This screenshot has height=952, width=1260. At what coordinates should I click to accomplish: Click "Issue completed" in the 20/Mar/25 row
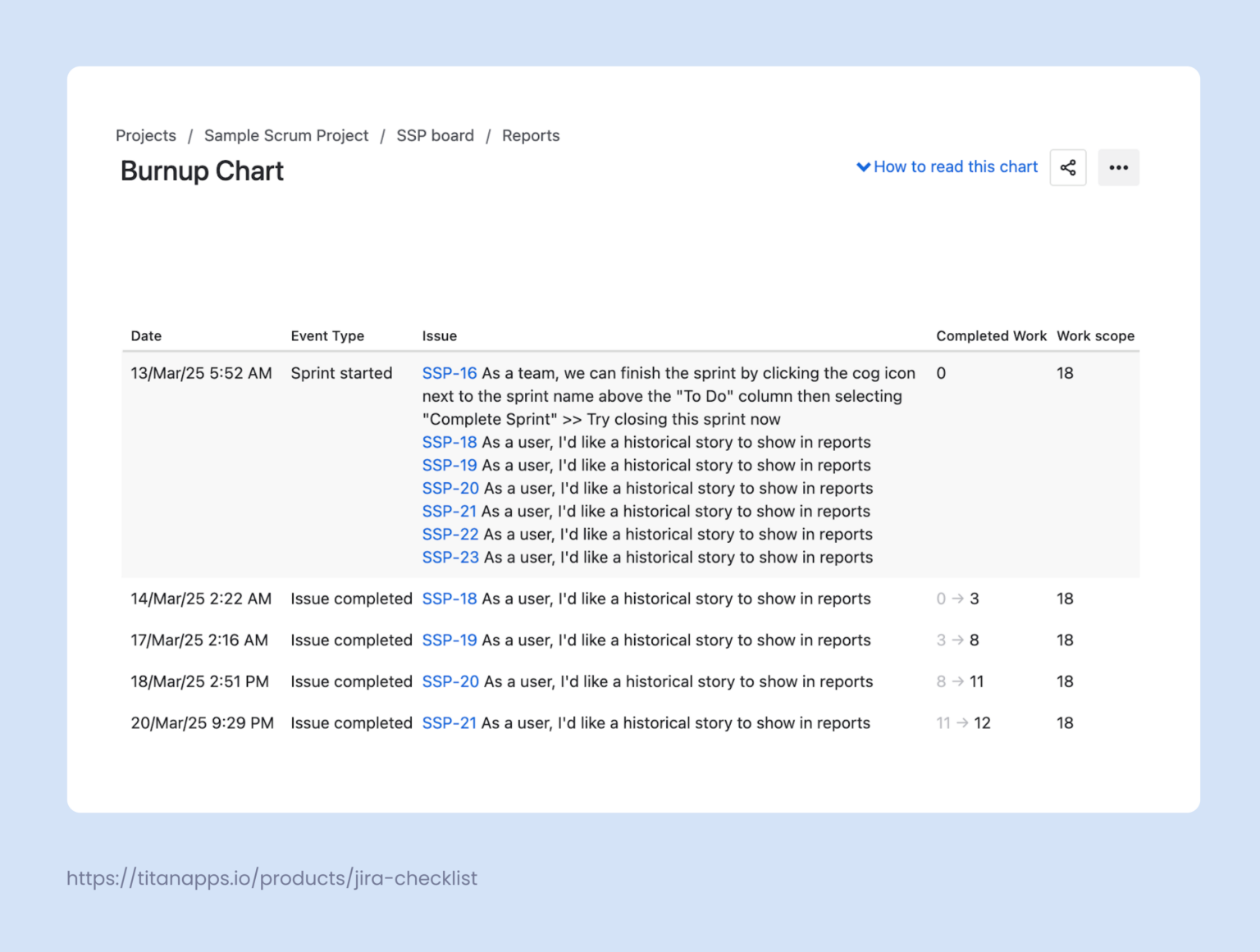tap(351, 722)
